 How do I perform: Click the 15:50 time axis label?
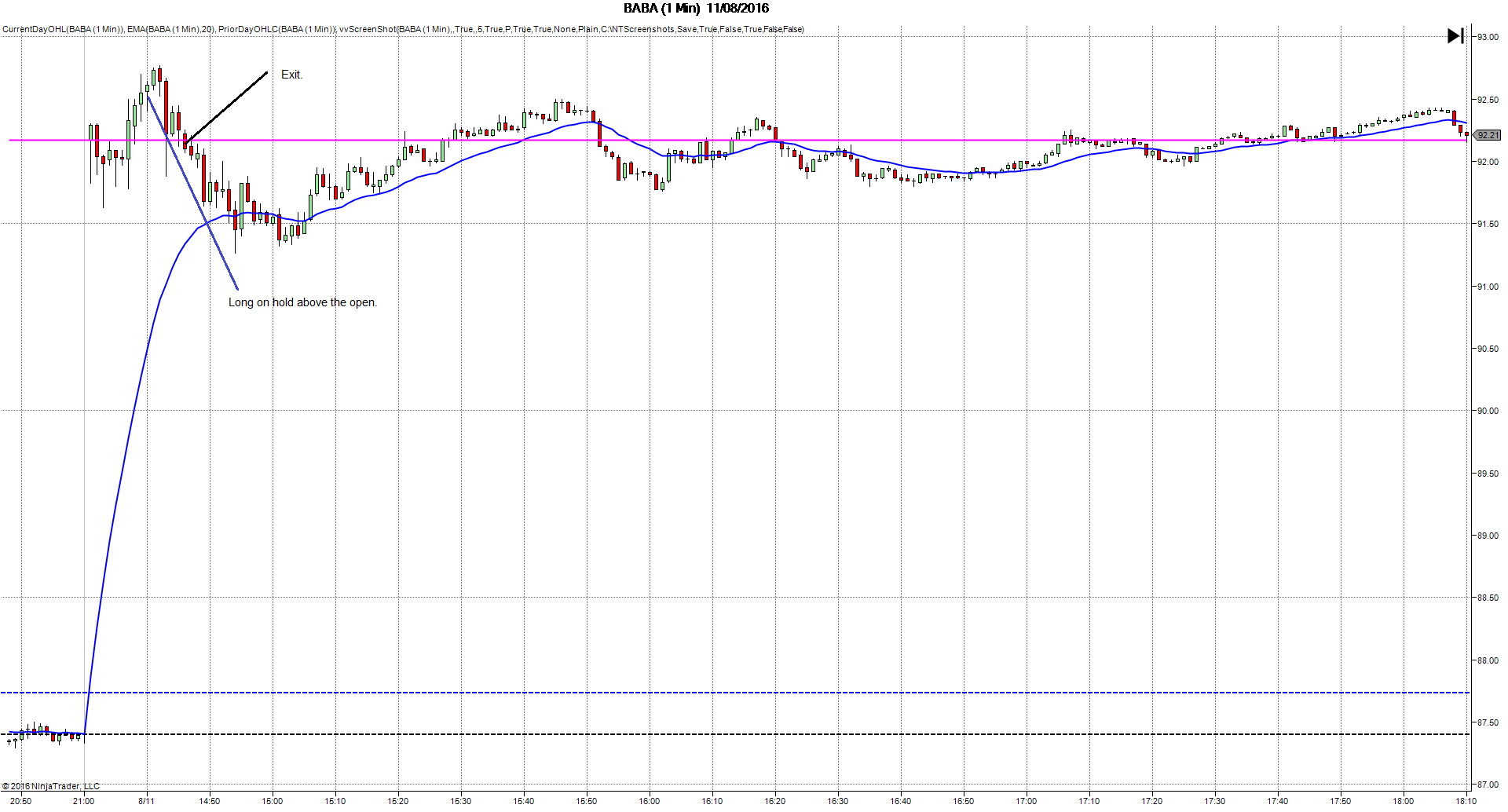click(x=587, y=801)
